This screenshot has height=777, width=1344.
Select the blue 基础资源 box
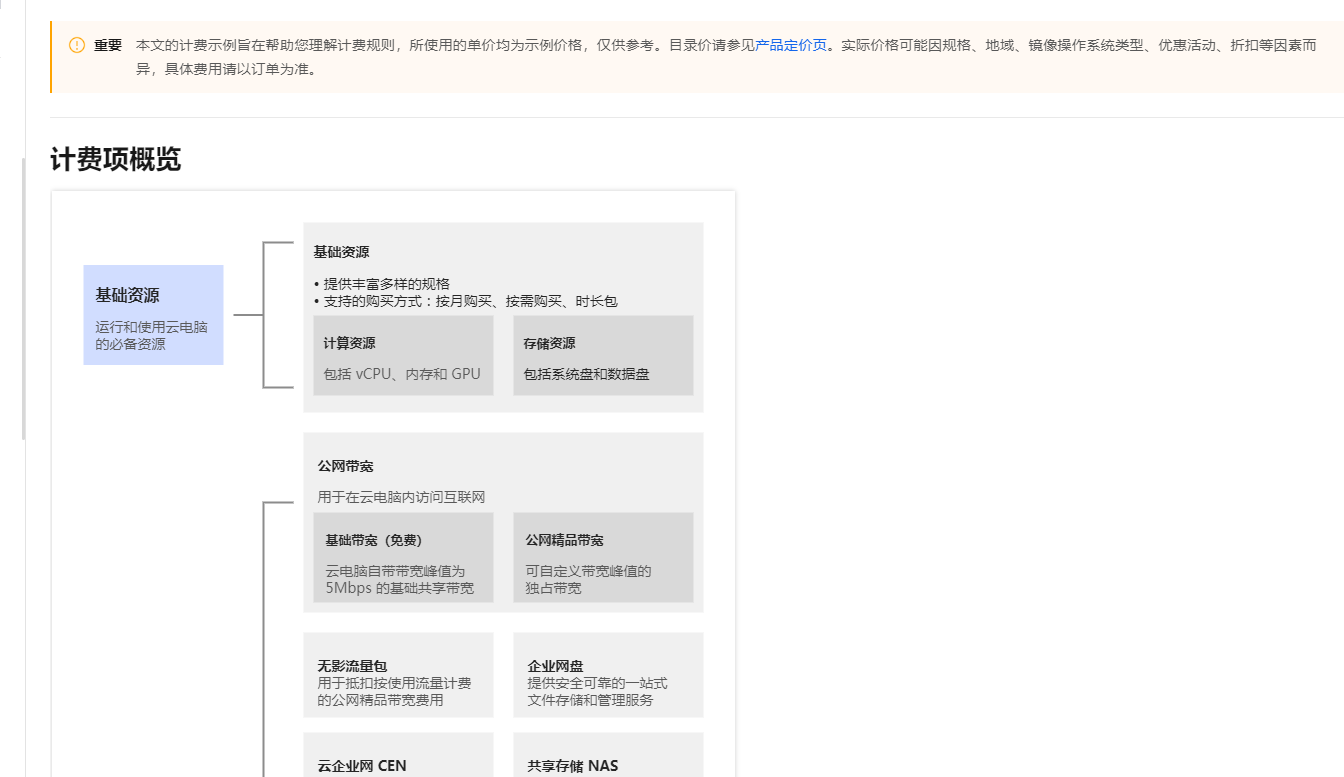pyautogui.click(x=153, y=315)
